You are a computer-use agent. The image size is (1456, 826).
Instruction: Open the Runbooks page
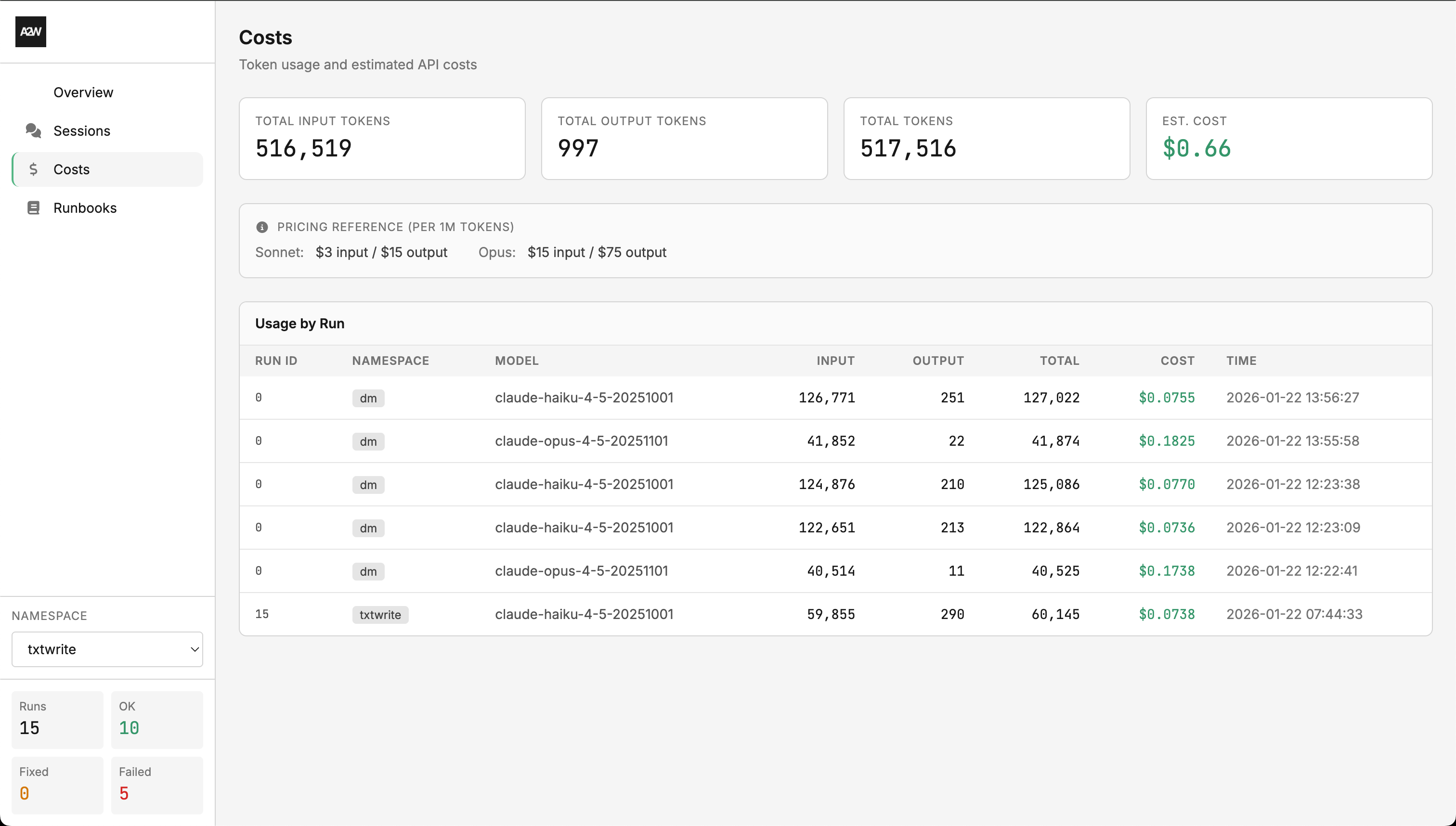pyautogui.click(x=85, y=207)
